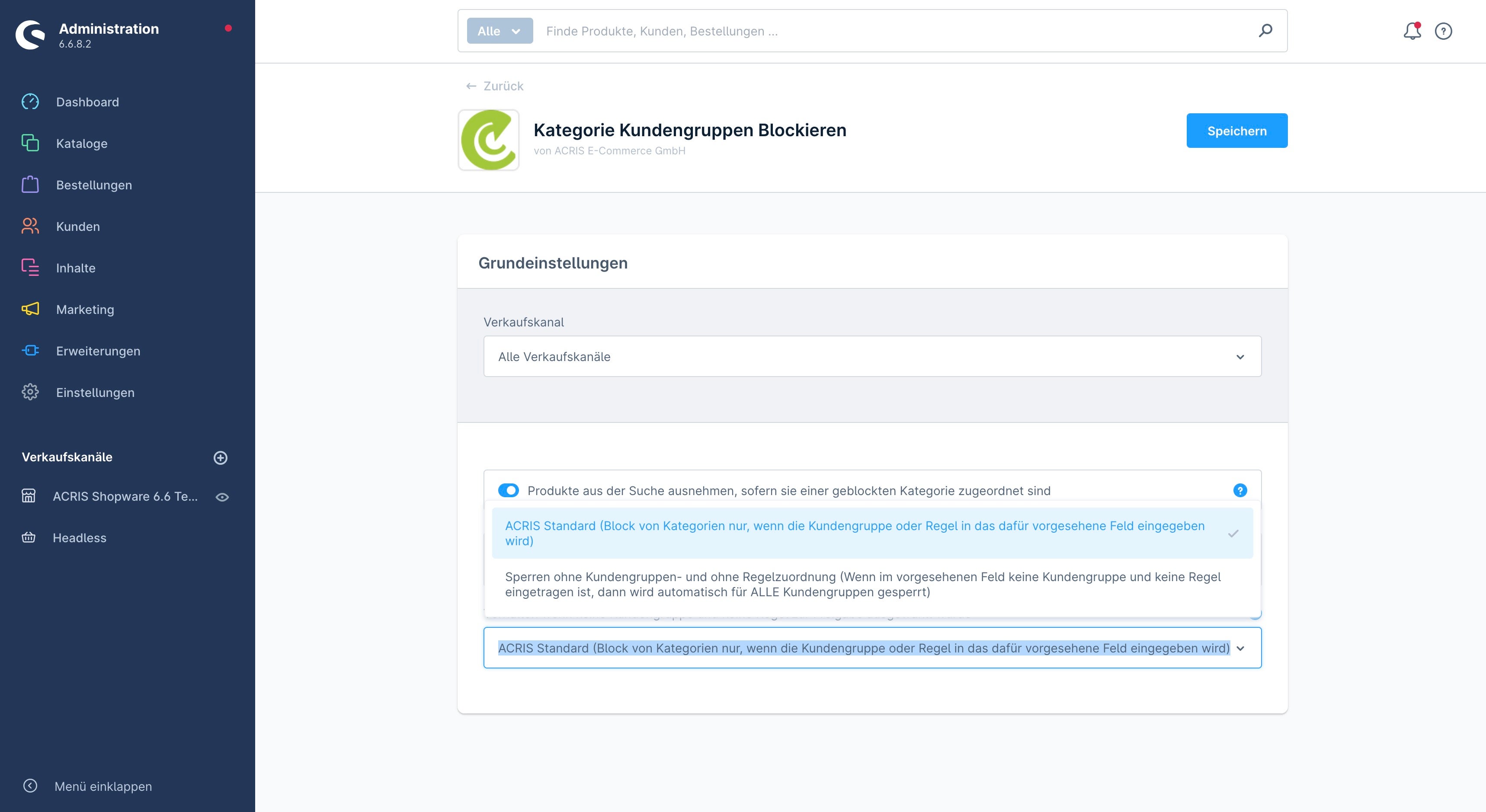Click the Headless basket icon
The height and width of the screenshot is (812, 1486).
pos(28,537)
